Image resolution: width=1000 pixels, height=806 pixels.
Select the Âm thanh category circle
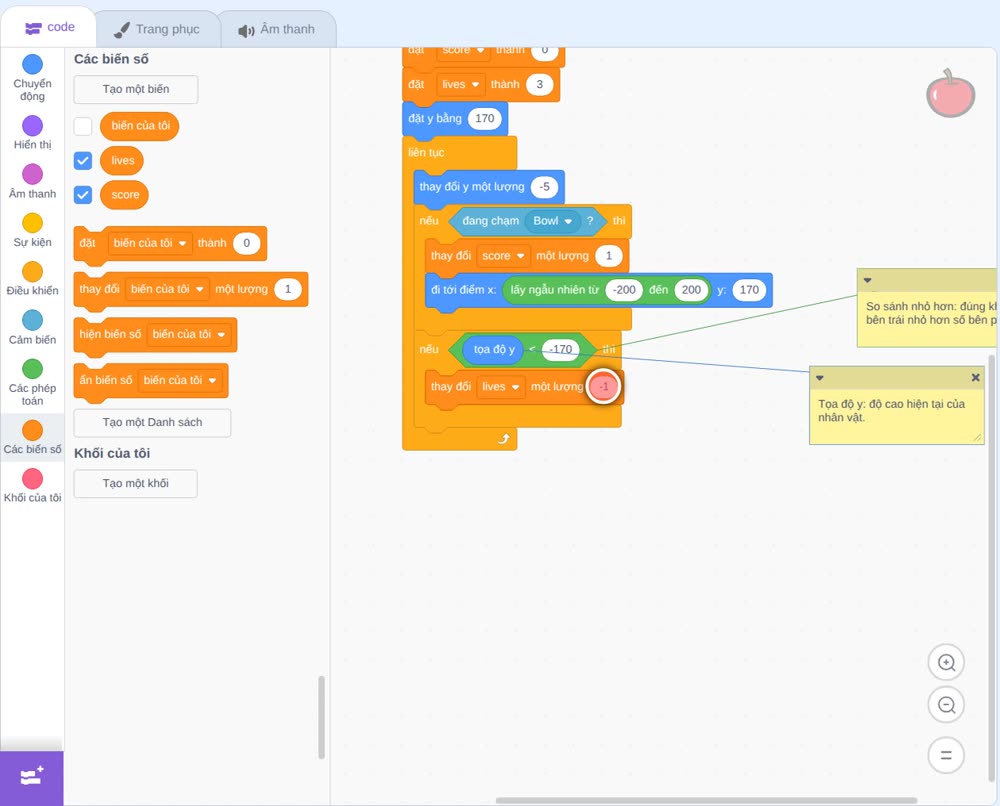coord(32,173)
